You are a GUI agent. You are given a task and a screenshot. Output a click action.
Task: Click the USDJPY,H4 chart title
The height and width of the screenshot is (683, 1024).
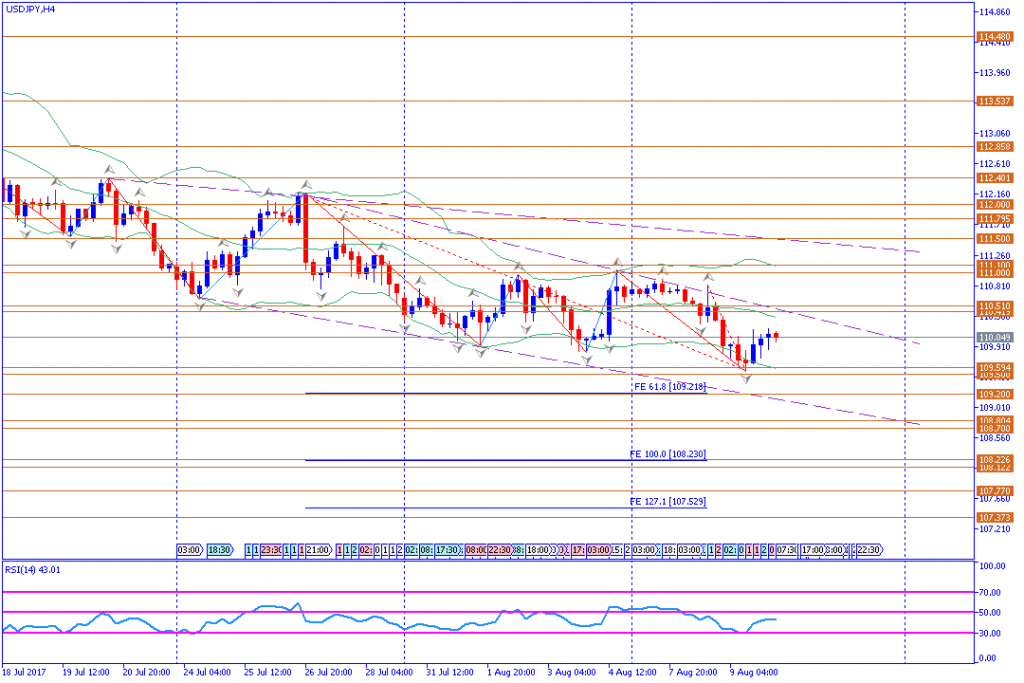coord(30,9)
